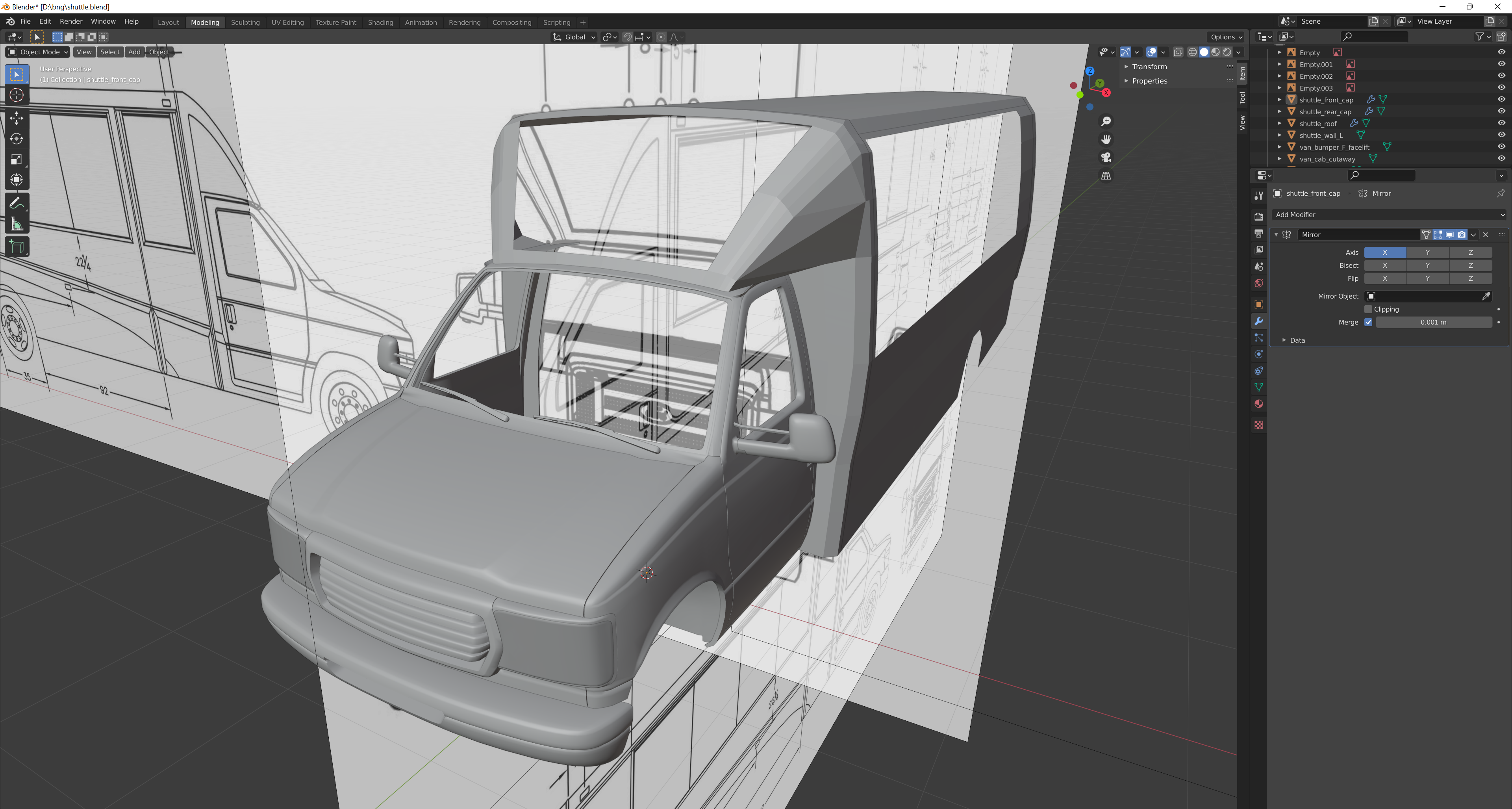
Task: Open the Render menu
Action: point(71,21)
